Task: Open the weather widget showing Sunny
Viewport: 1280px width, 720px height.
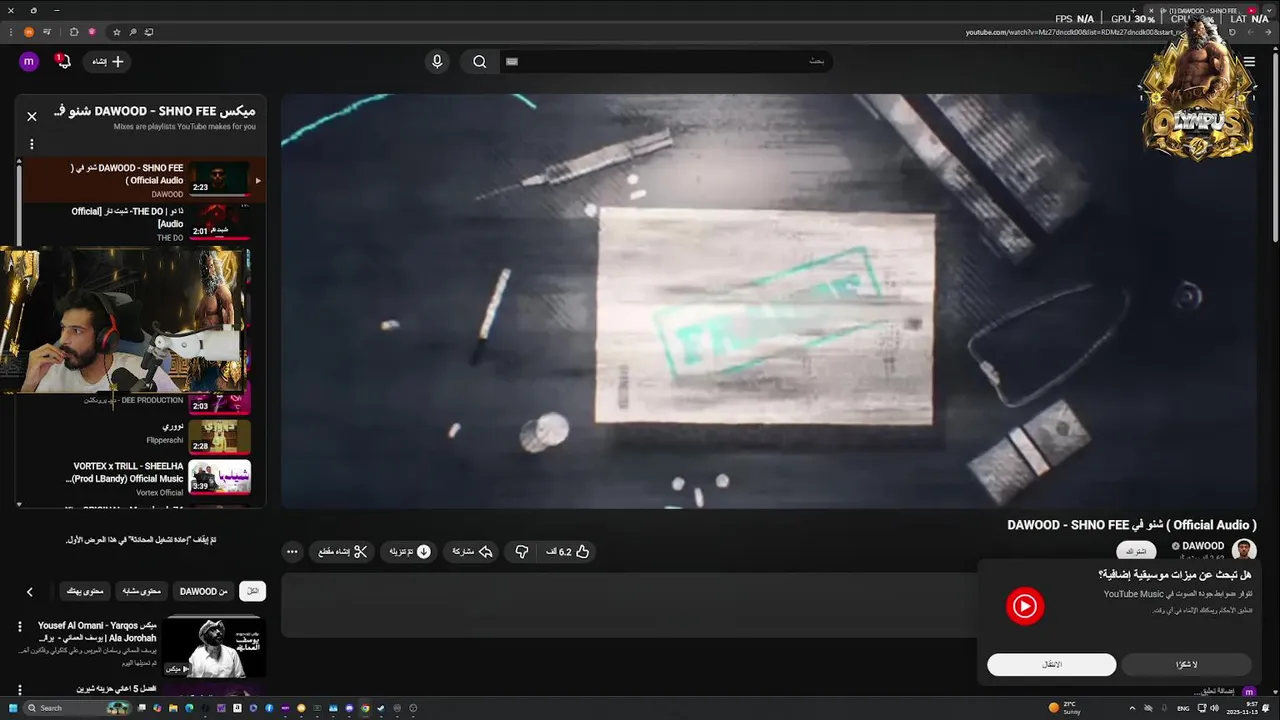Action: [1066, 708]
